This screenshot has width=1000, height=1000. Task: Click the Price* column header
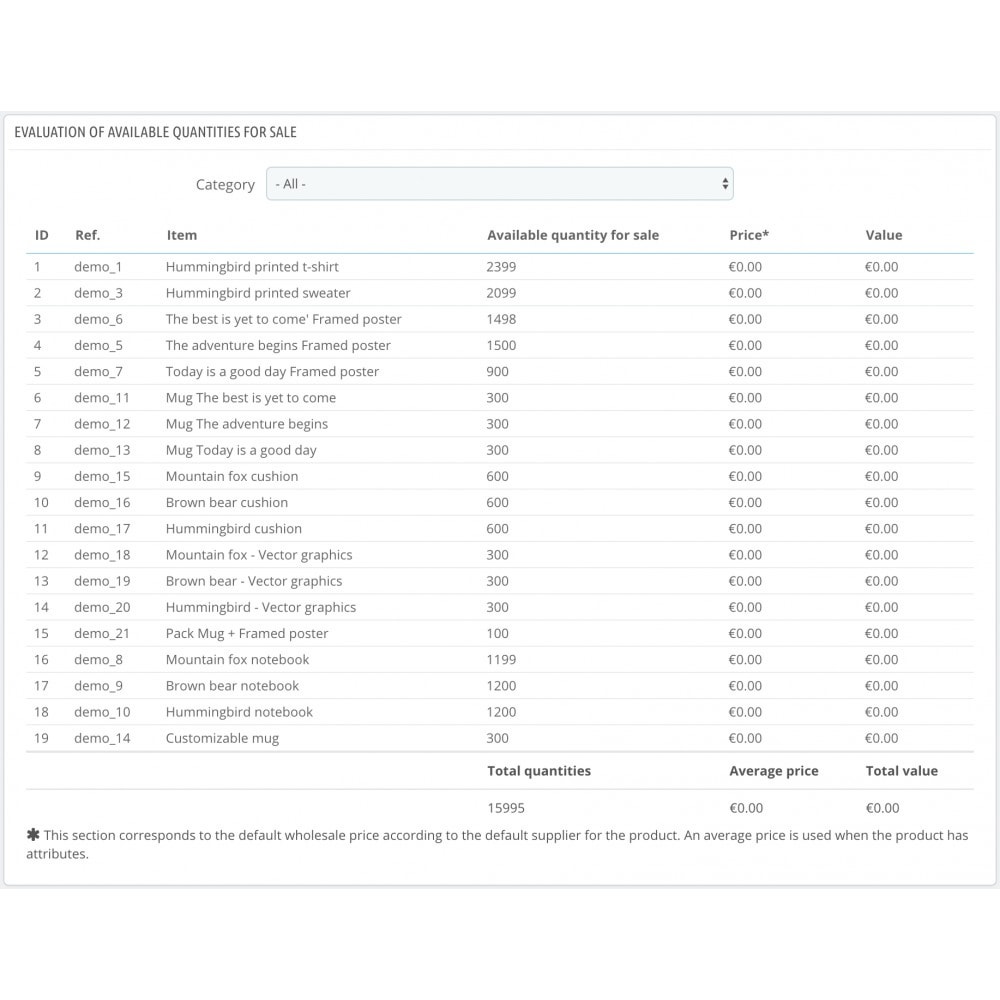pos(749,235)
